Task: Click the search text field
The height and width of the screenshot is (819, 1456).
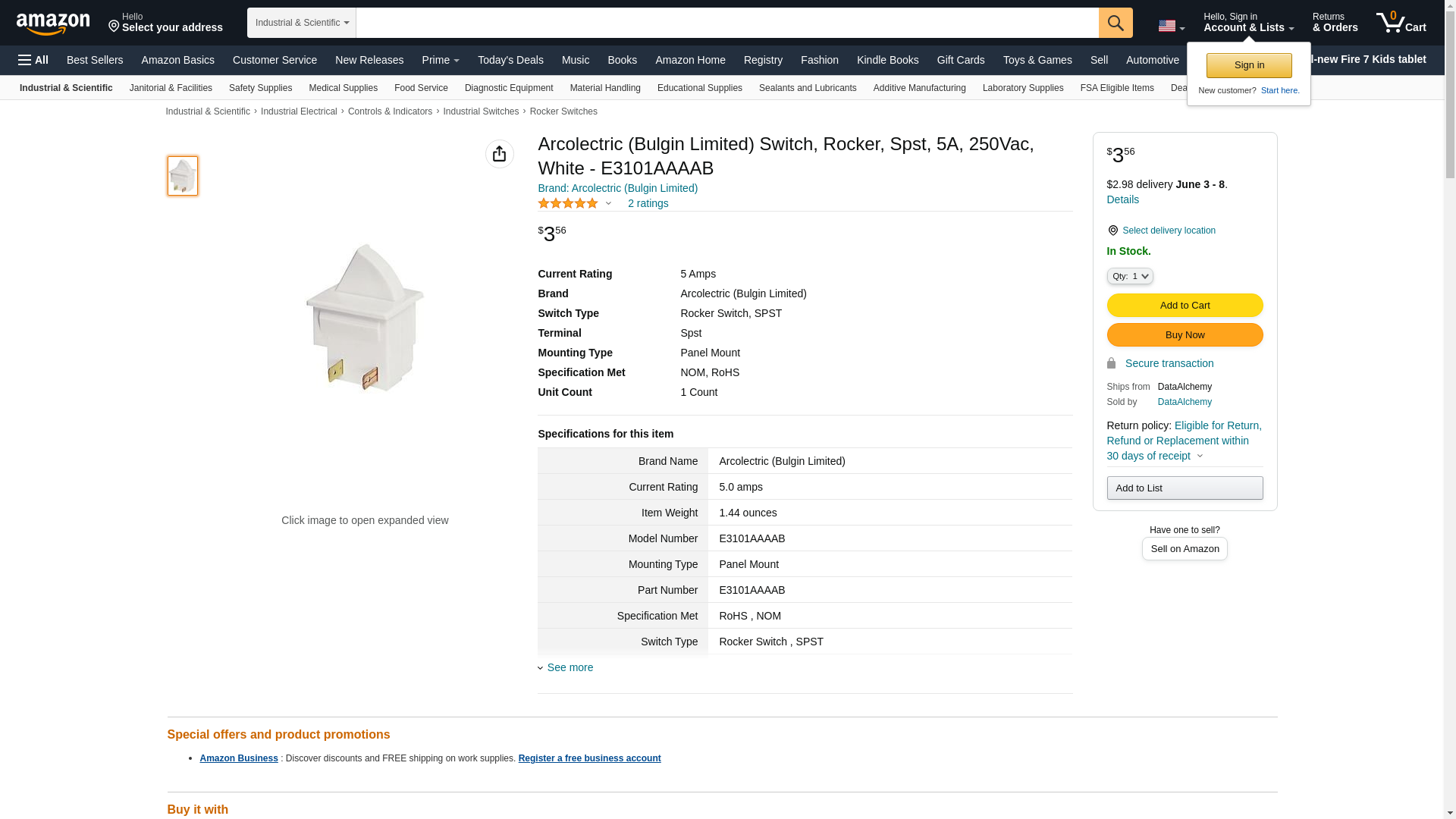Action: (x=726, y=23)
